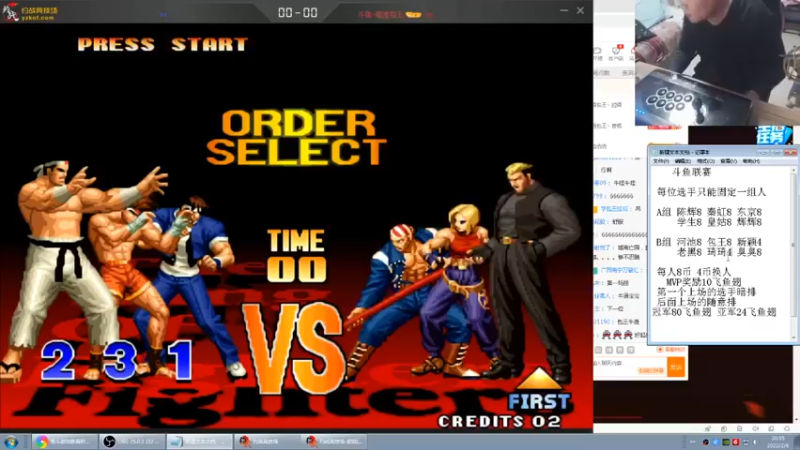The image size is (800, 450).
Task: Click the system tray clock
Action: click(x=778, y=442)
